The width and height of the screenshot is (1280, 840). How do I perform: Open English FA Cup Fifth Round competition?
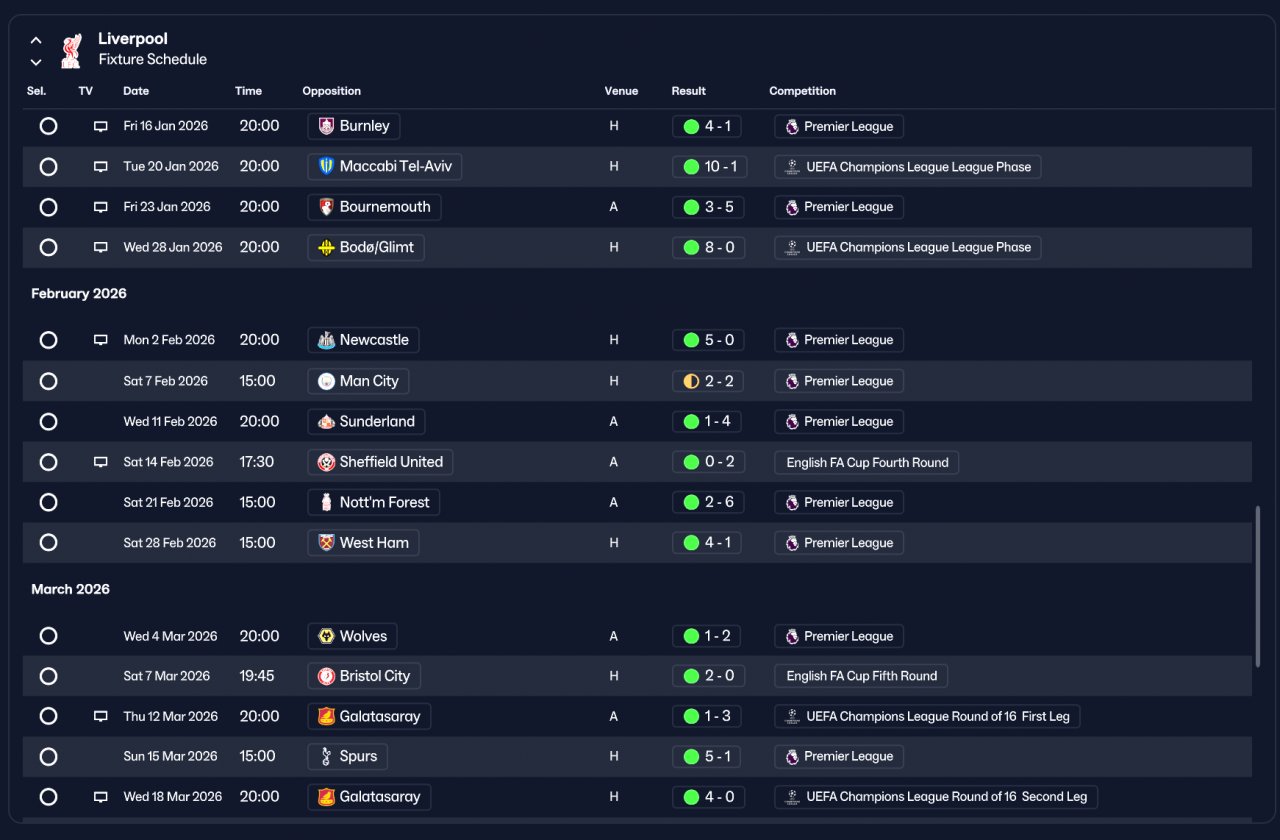click(861, 676)
